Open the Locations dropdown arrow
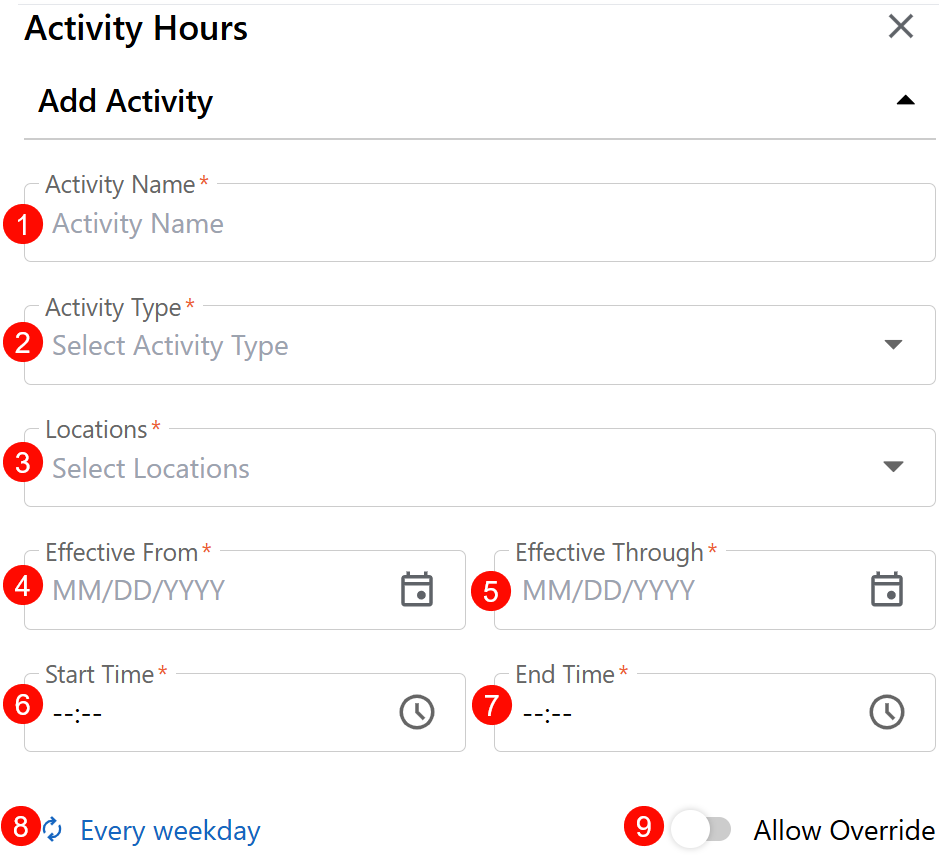The width and height of the screenshot is (939, 860). click(893, 467)
